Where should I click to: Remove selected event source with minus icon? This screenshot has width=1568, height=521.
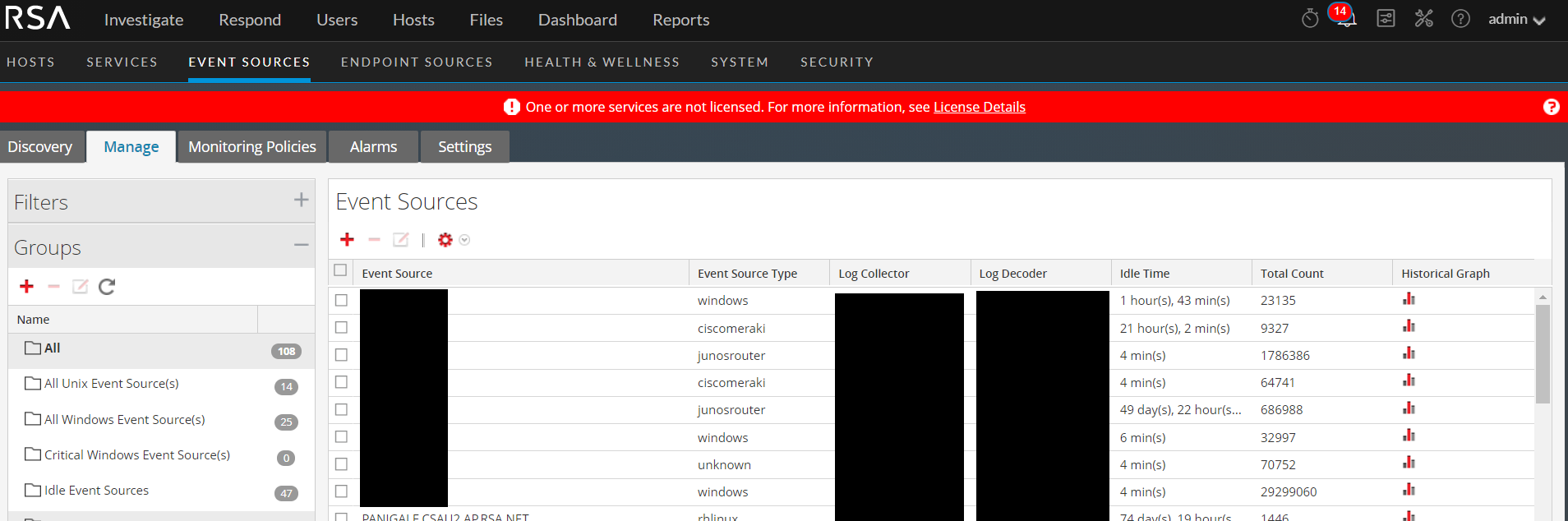pos(374,239)
